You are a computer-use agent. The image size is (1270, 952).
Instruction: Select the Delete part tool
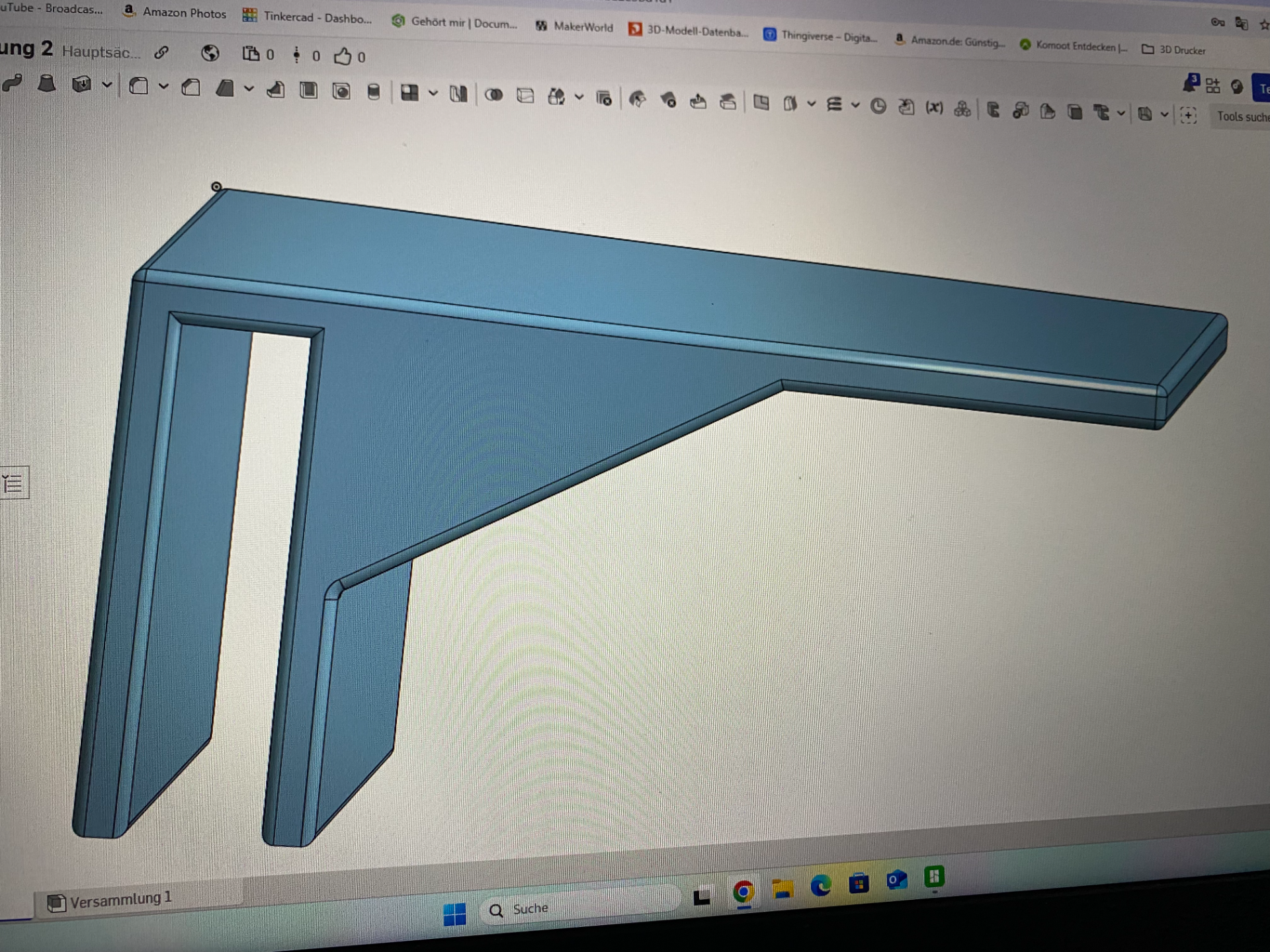604,99
